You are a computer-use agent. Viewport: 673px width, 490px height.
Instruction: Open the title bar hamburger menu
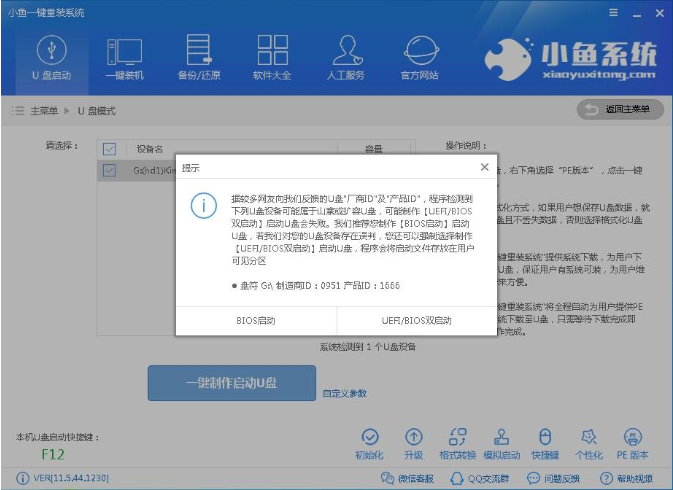click(x=613, y=12)
